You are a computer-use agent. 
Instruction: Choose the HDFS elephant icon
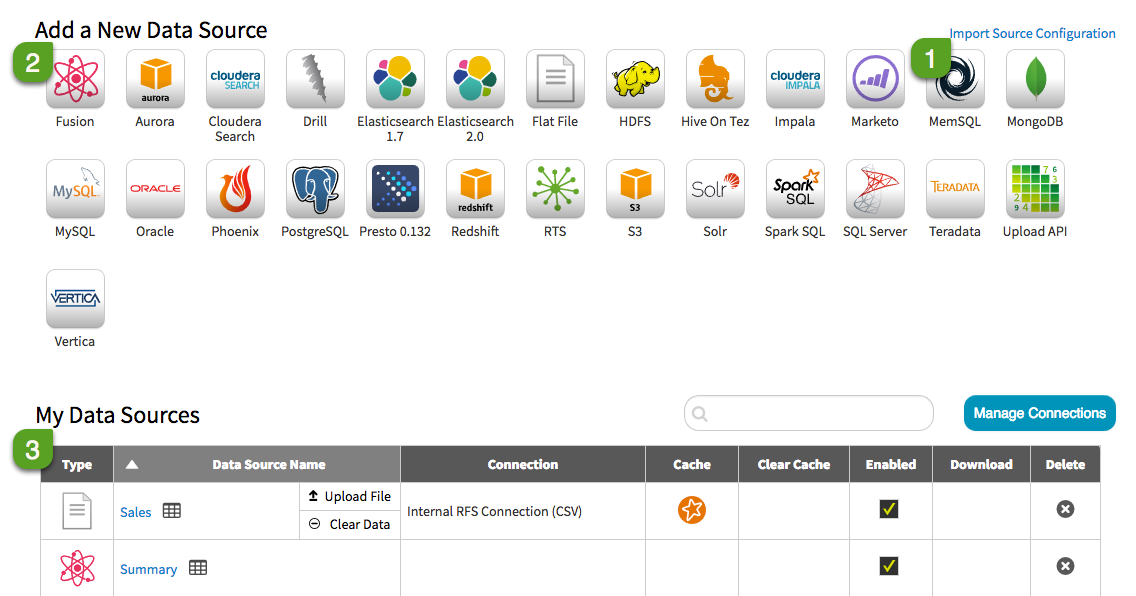(x=635, y=78)
